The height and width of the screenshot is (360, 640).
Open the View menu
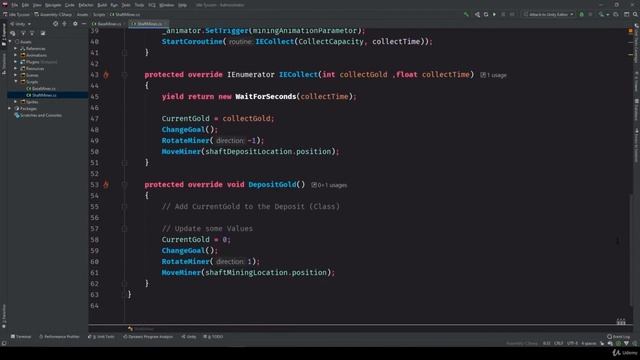click(37, 5)
